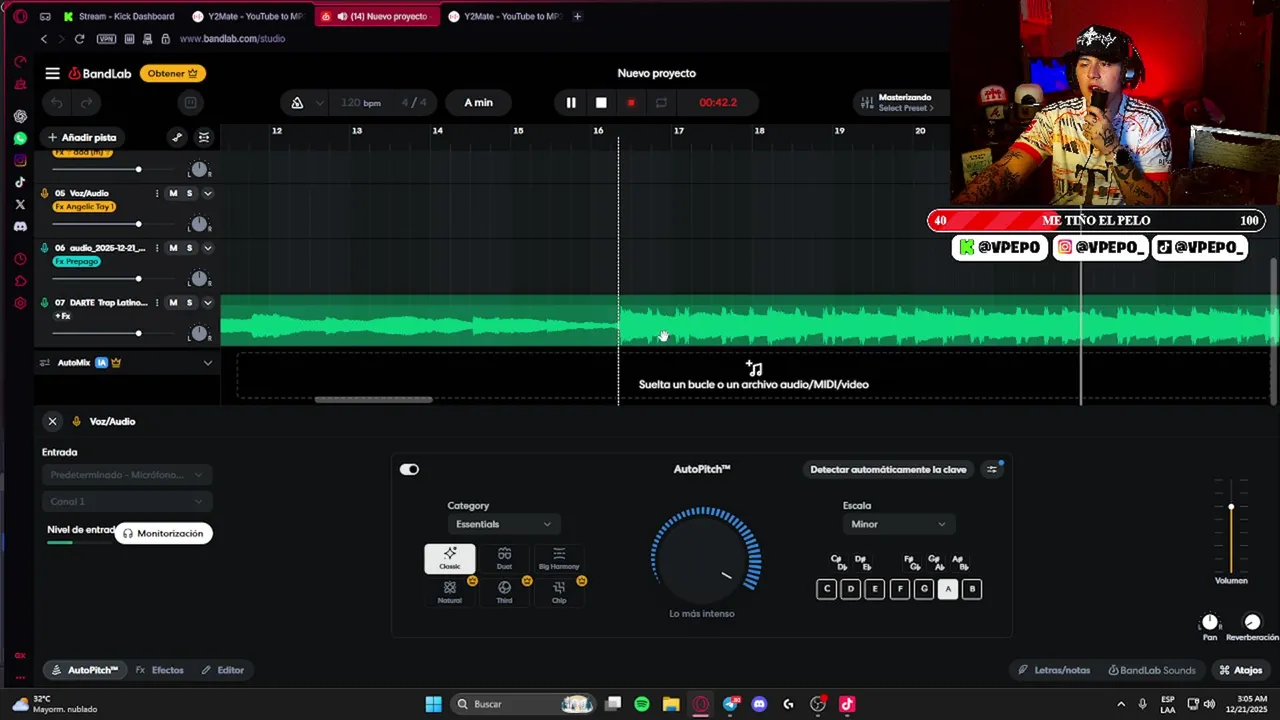The image size is (1280, 720).
Task: Open the Predeterminado Micrófono input dropdown
Action: [x=126, y=475]
